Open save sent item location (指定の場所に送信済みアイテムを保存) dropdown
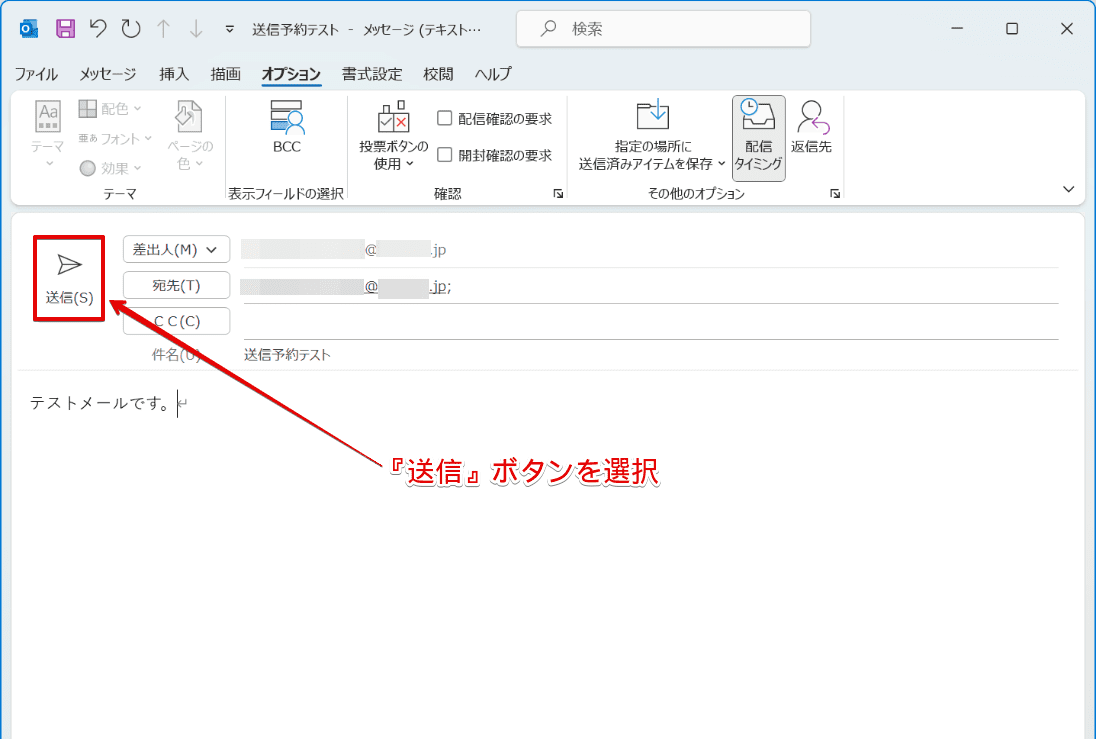 (x=652, y=138)
